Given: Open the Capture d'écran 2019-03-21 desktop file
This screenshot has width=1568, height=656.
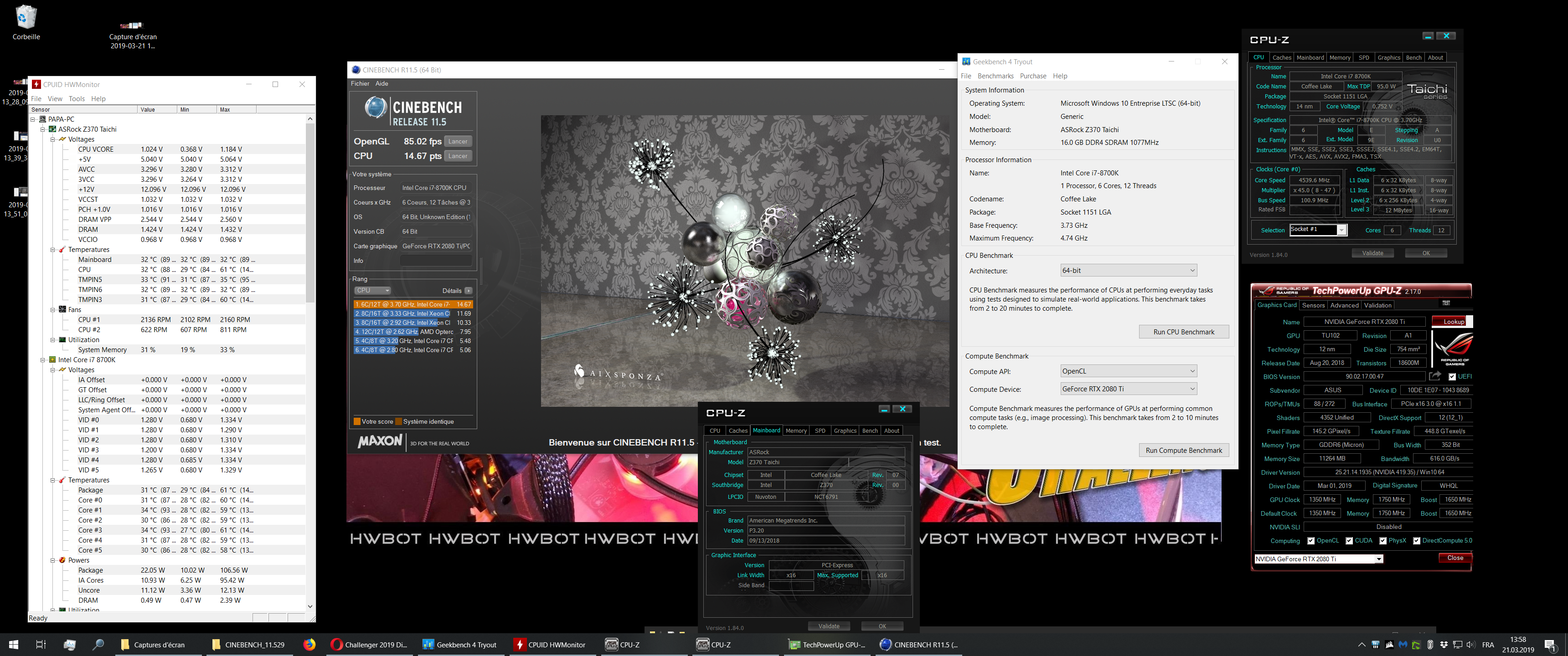Looking at the screenshot, I should 133,36.
